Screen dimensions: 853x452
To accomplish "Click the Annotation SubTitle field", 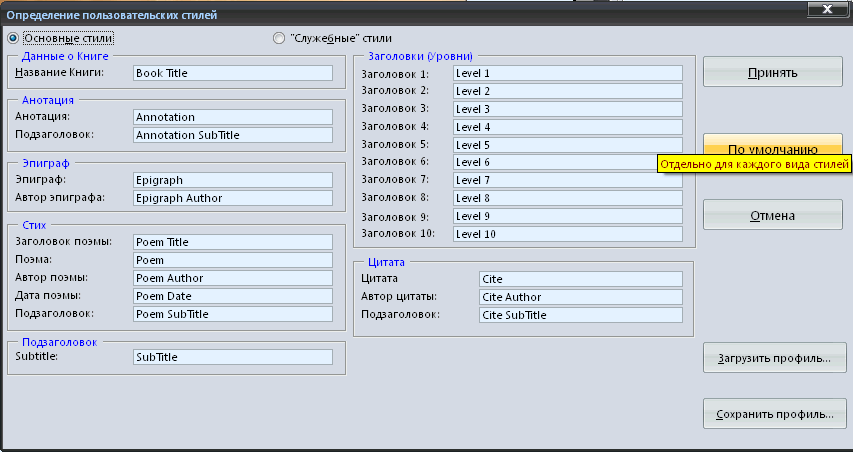I will [233, 135].
